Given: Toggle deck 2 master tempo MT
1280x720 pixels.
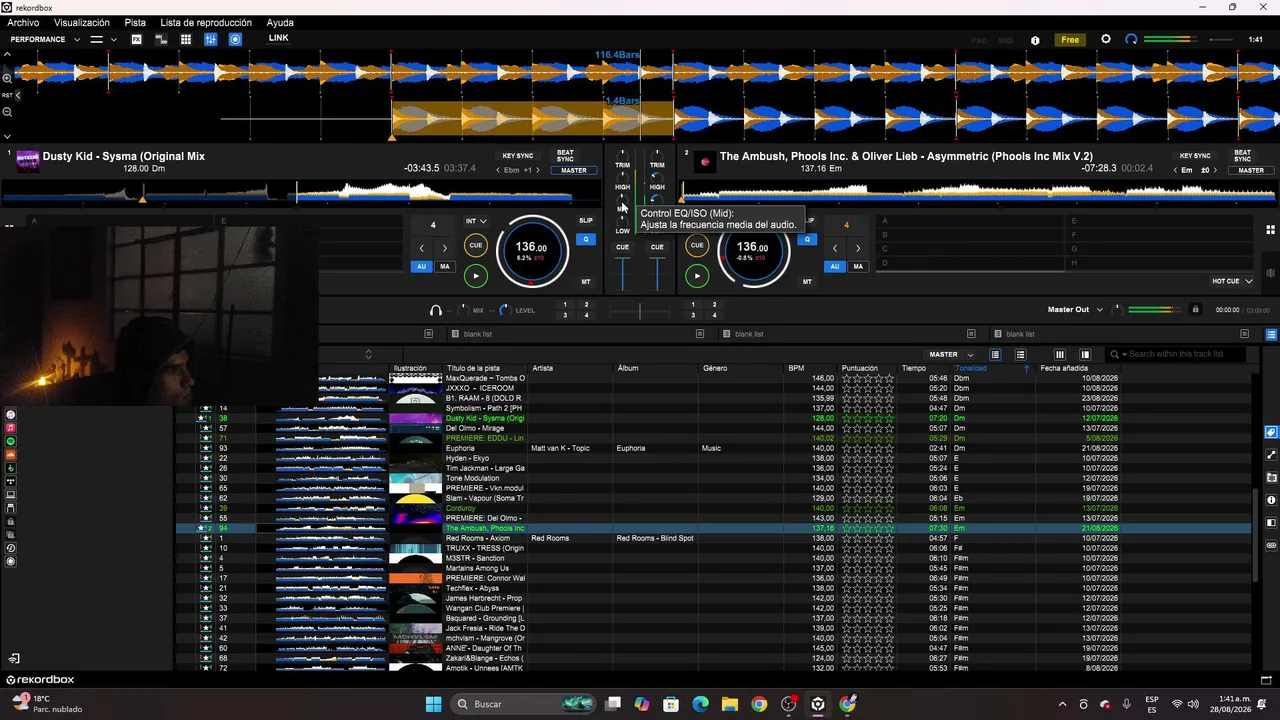Looking at the screenshot, I should tap(807, 282).
